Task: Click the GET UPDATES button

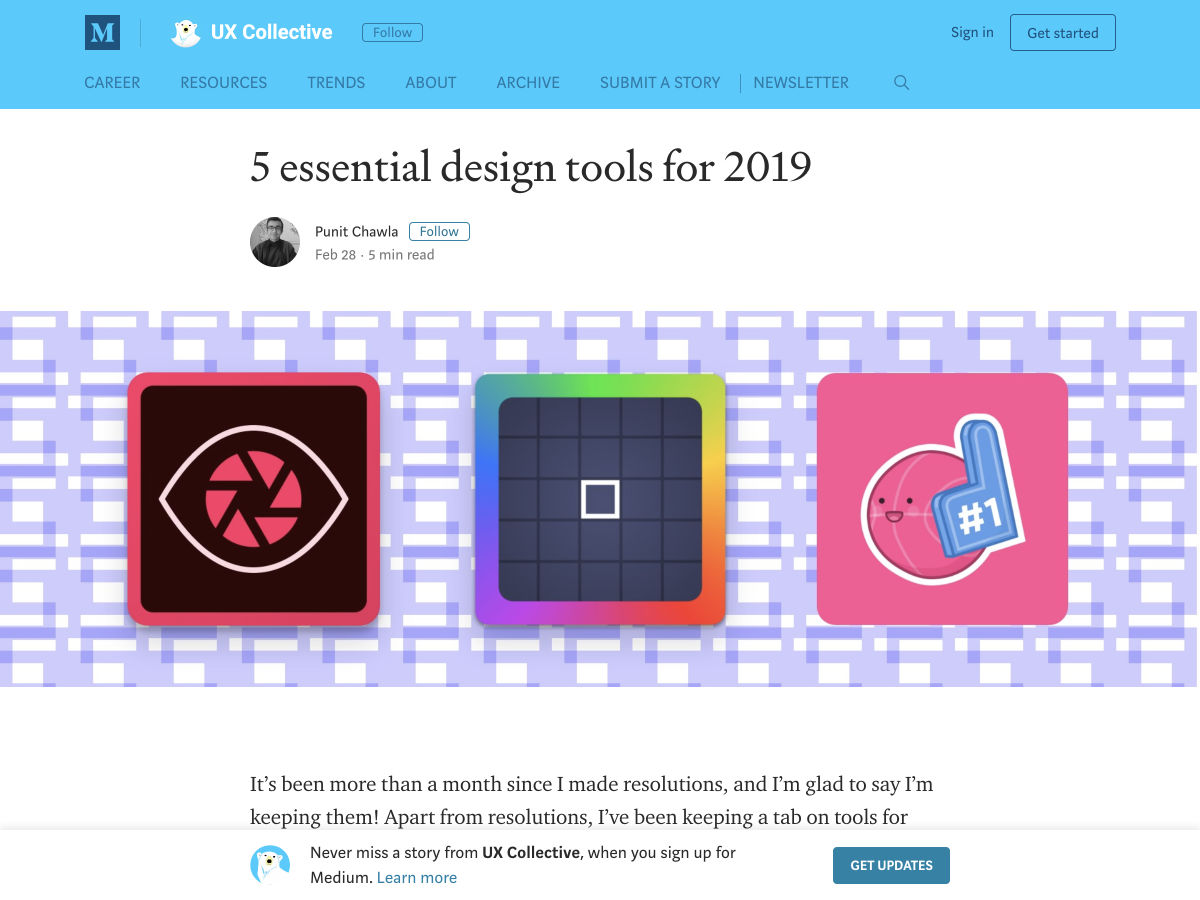Action: coord(891,865)
